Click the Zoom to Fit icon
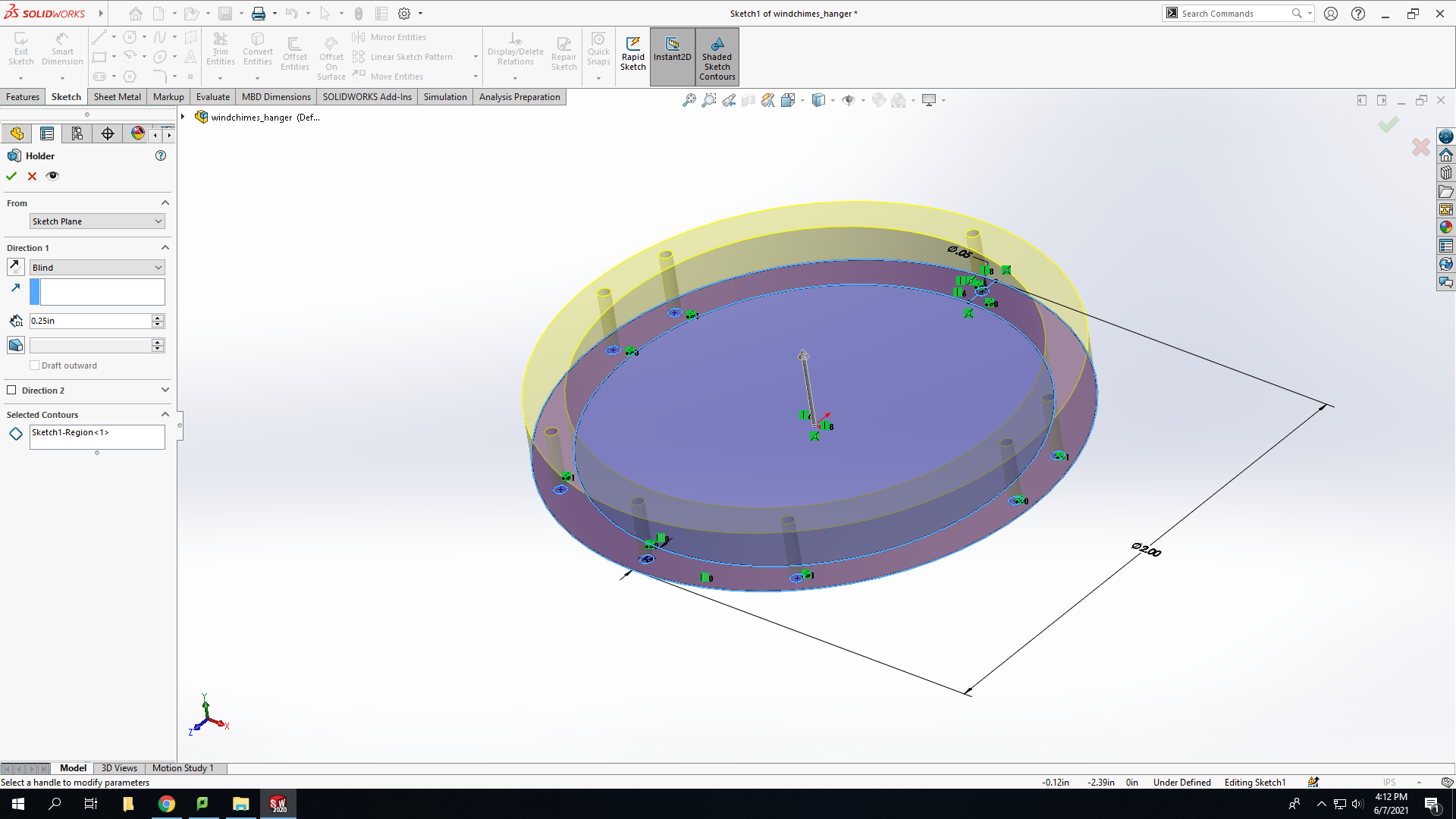1456x819 pixels. tap(689, 100)
